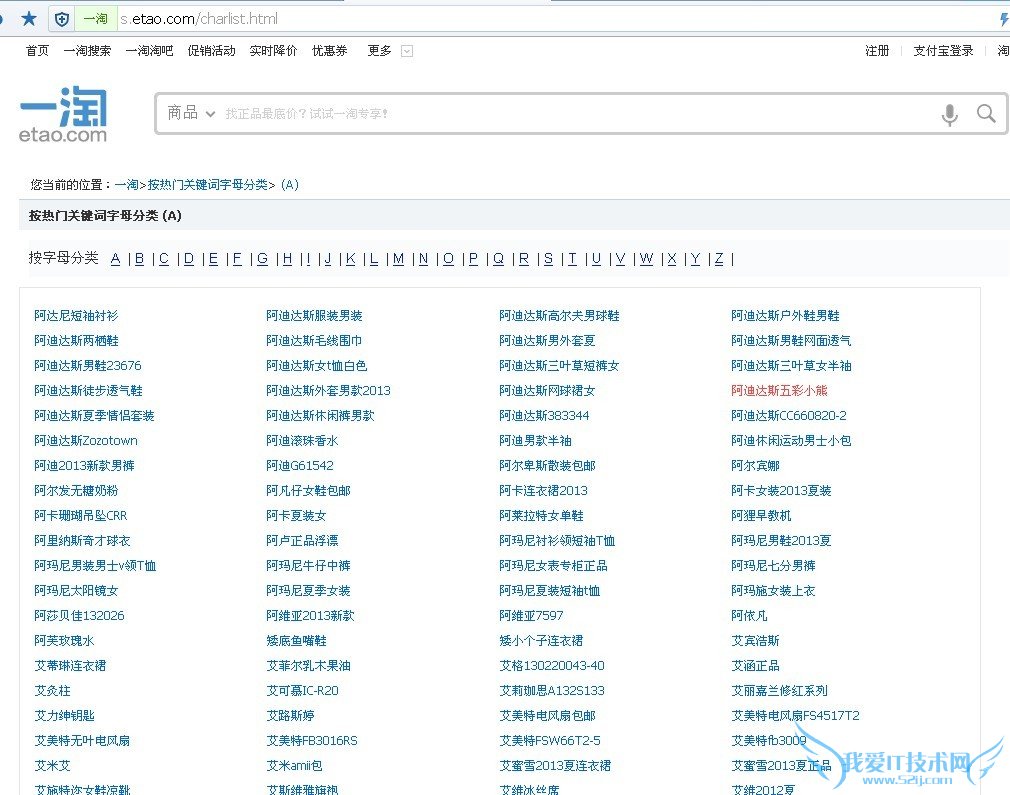1010x795 pixels.
Task: Open keyword 阿迪达斯户外鞋男鞋
Action: click(x=785, y=316)
